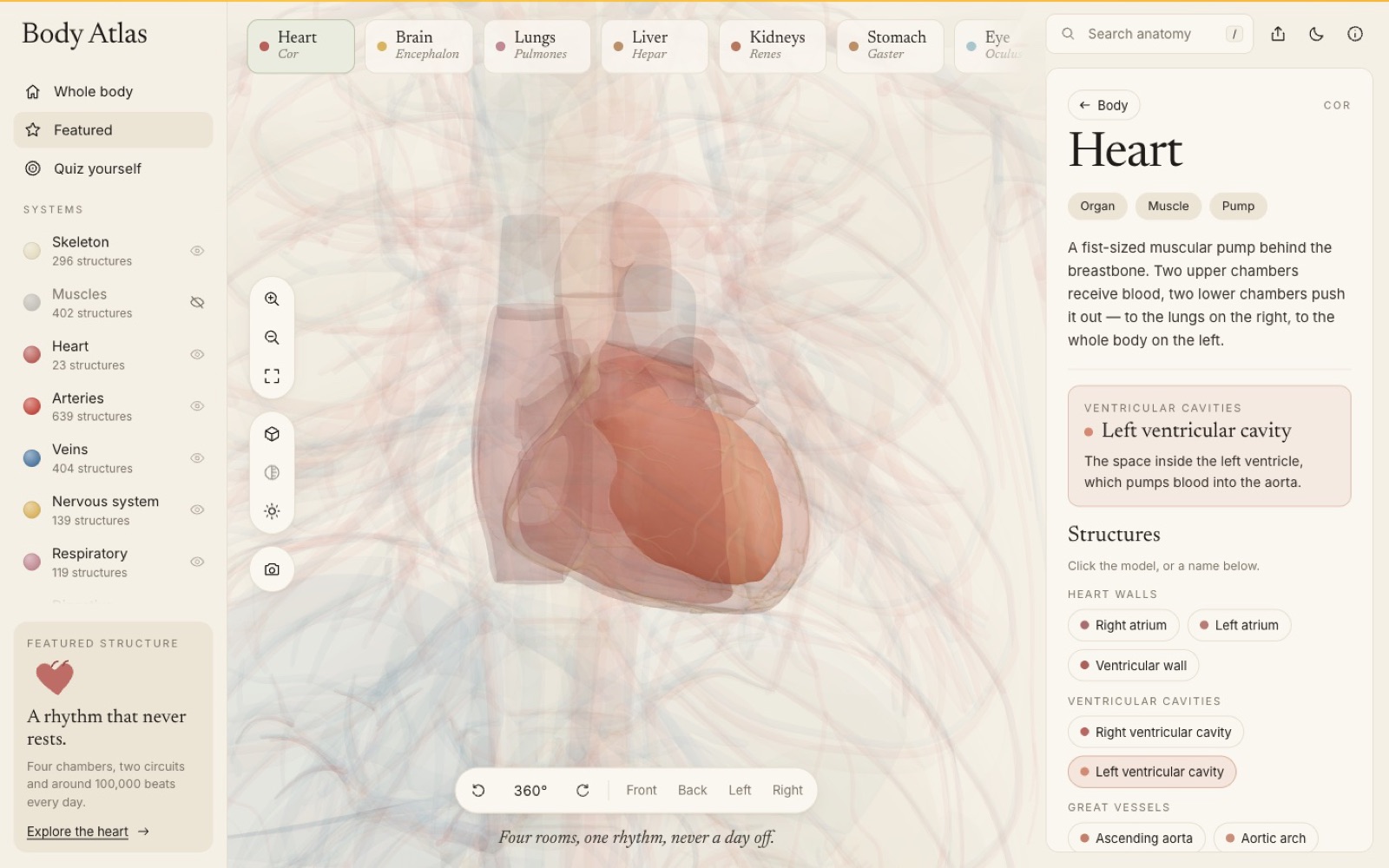Image resolution: width=1389 pixels, height=868 pixels.
Task: Click the lighting sun icon
Action: pos(272,511)
